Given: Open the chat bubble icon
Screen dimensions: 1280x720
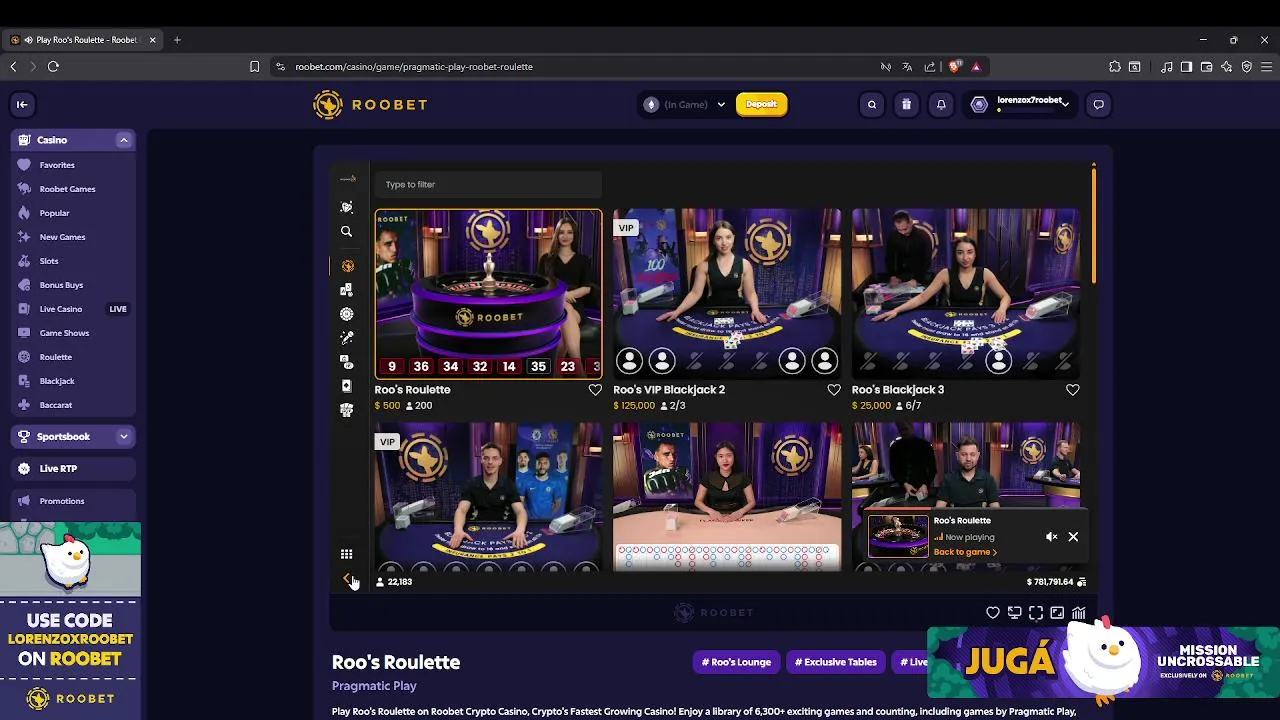Looking at the screenshot, I should (x=1098, y=104).
